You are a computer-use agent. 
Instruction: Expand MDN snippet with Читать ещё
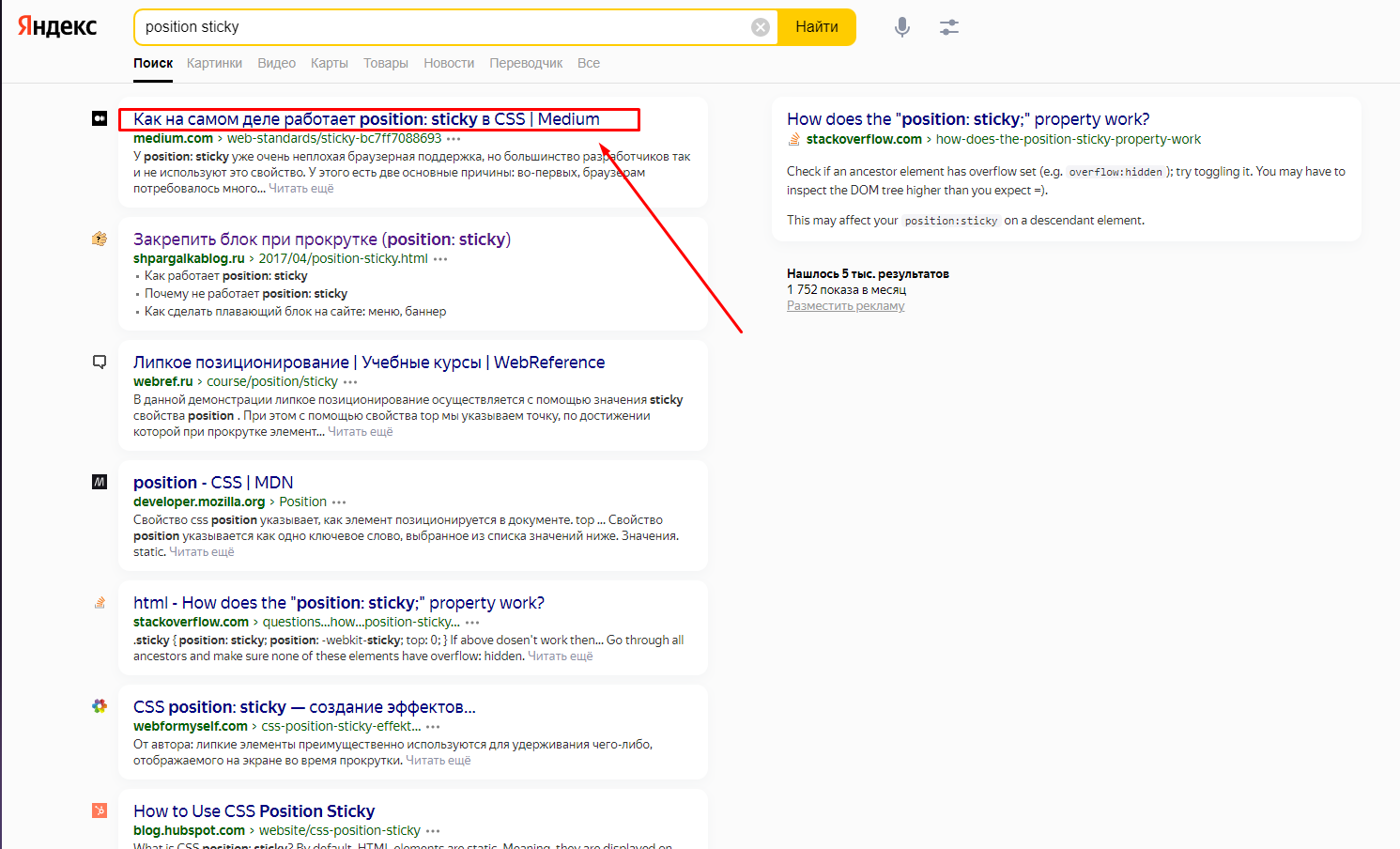point(202,552)
